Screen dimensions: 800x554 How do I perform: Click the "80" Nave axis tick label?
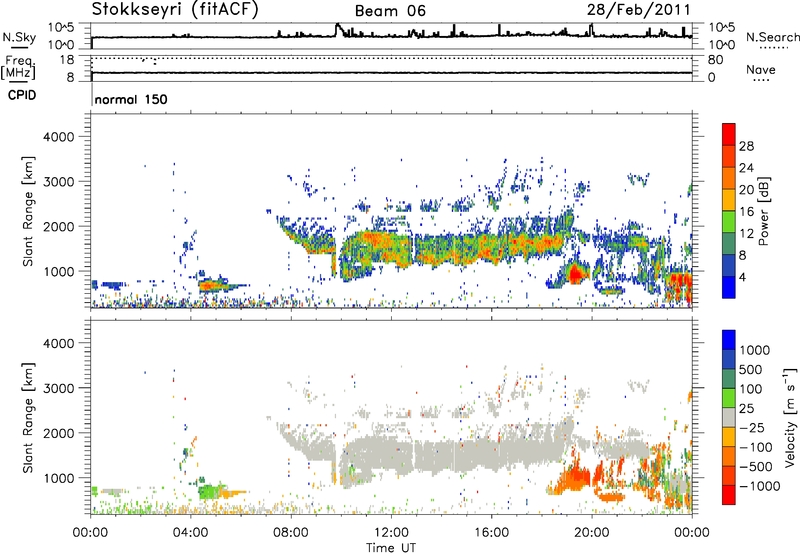716,60
